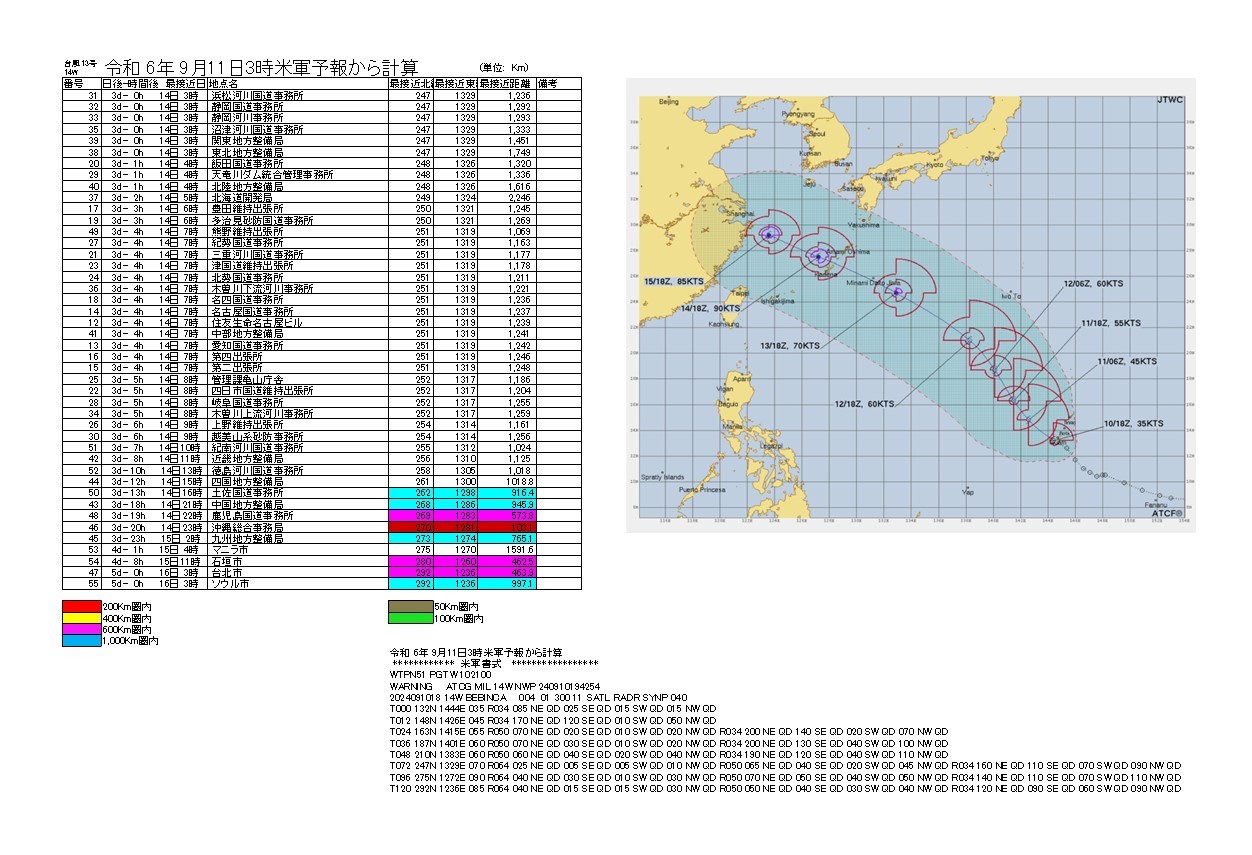The width and height of the screenshot is (1252, 855).
Task: Click the red 200Km圏内 legend swatch
Action: [81, 607]
